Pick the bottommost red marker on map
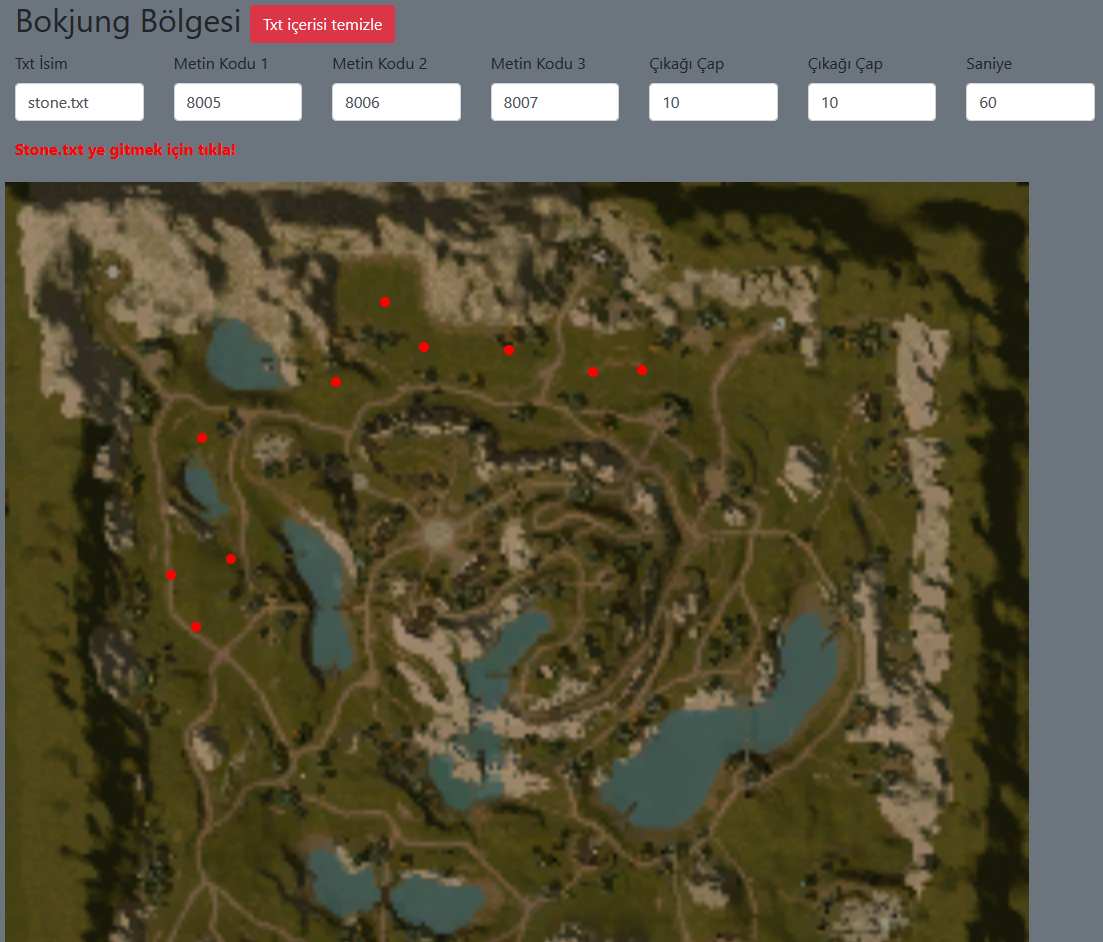This screenshot has height=942, width=1103. 196,627
